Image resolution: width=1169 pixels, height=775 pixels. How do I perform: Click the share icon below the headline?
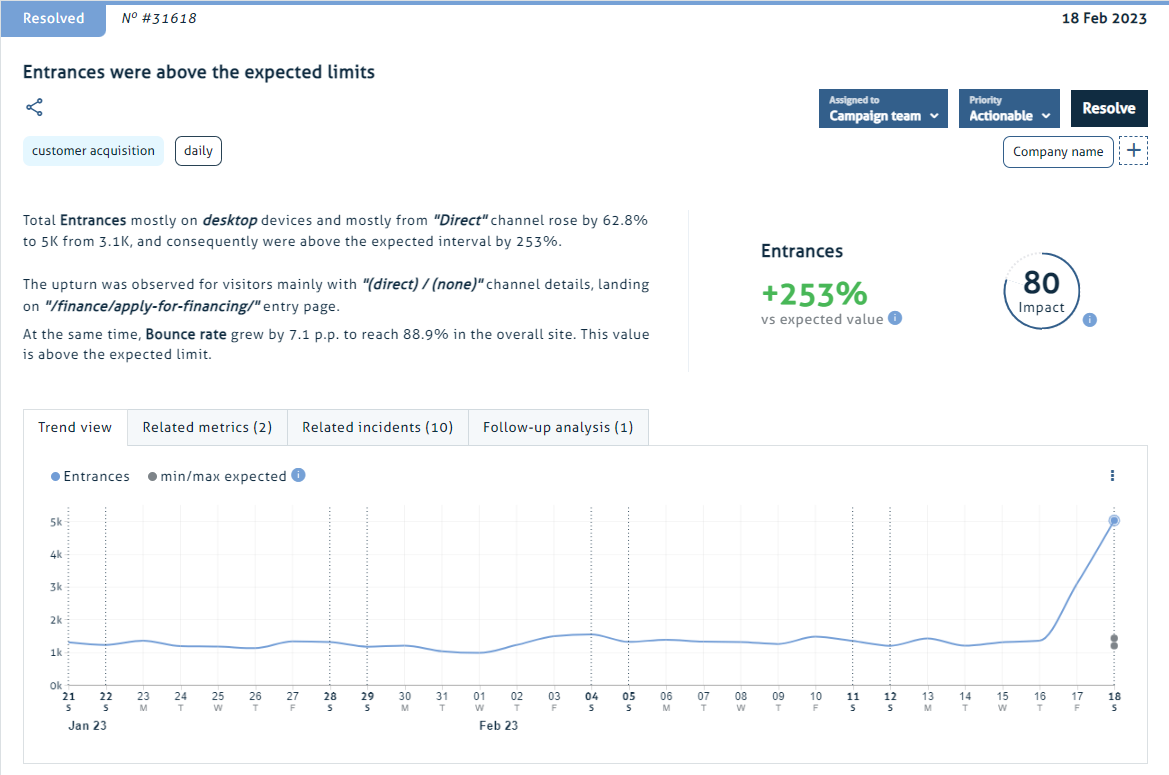(34, 107)
